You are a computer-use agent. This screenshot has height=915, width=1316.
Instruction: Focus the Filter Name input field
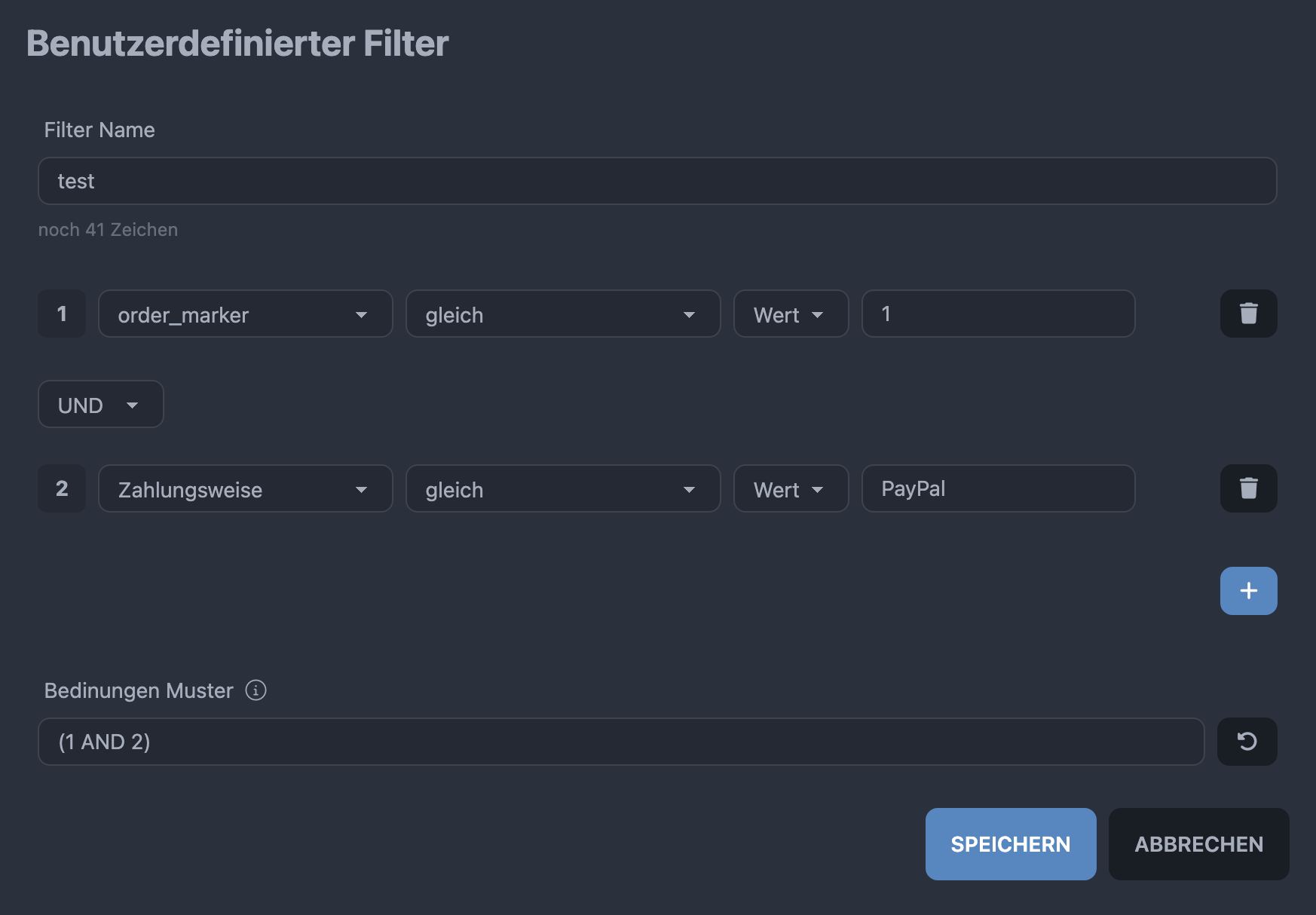pos(657,181)
